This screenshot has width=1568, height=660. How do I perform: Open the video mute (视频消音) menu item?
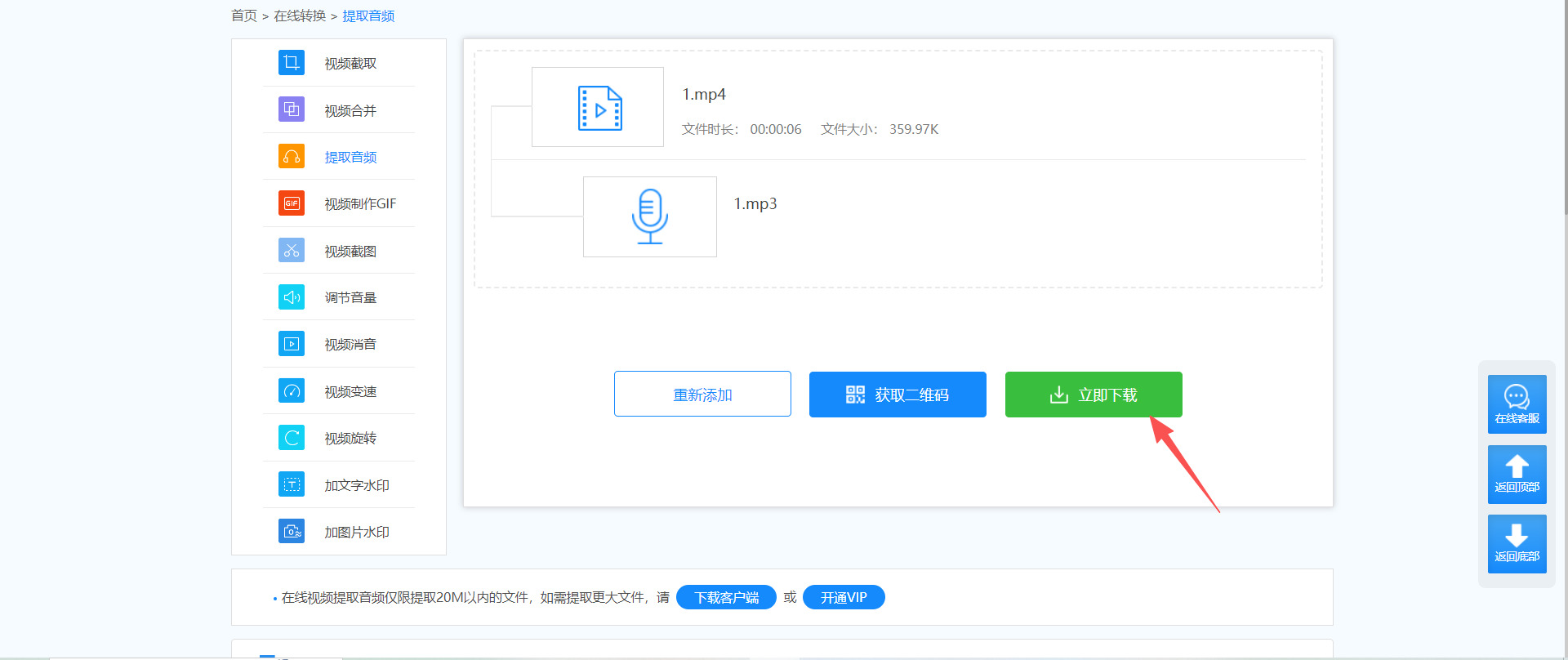pyautogui.click(x=350, y=345)
